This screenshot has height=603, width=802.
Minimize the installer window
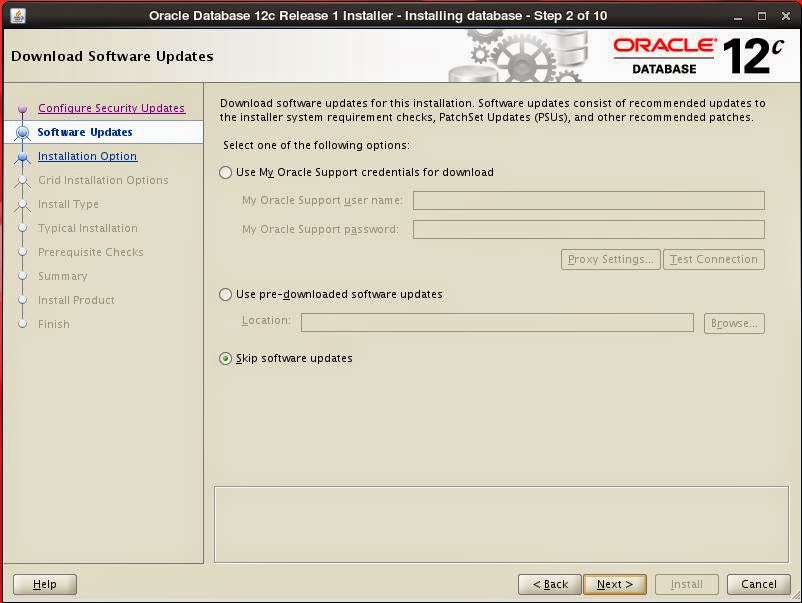click(738, 16)
